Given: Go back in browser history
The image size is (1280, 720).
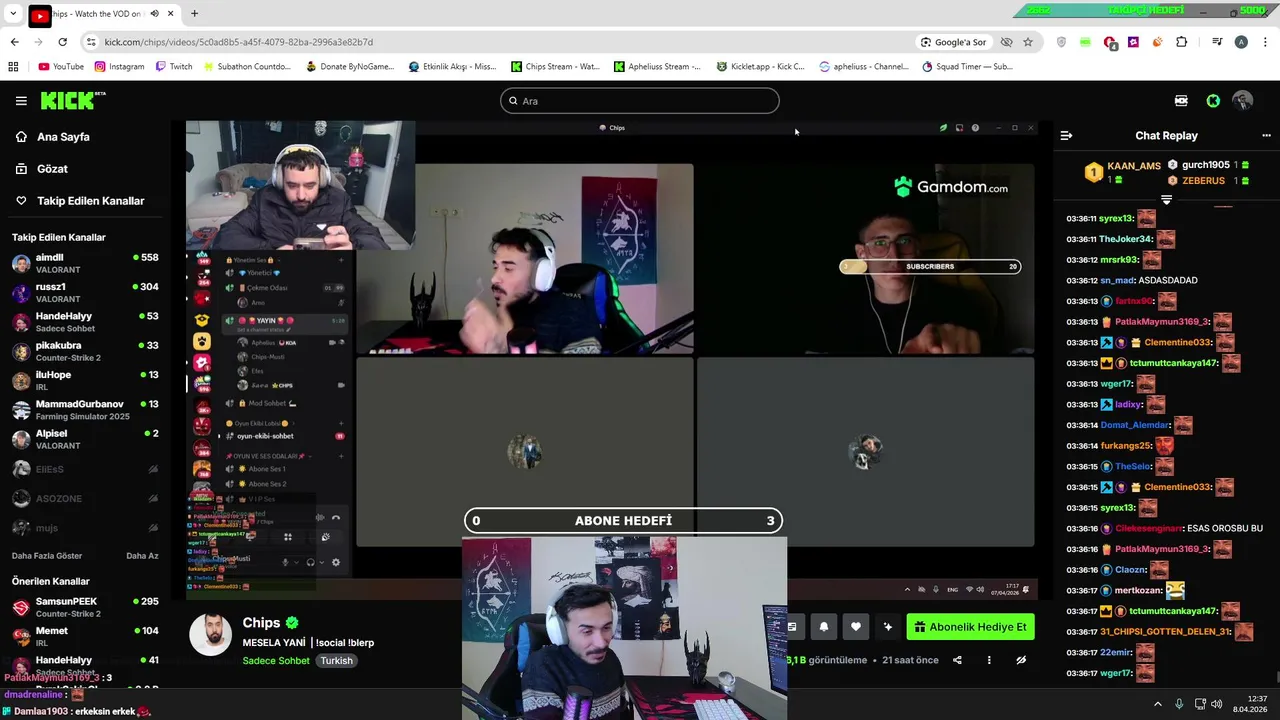Looking at the screenshot, I should 14,42.
